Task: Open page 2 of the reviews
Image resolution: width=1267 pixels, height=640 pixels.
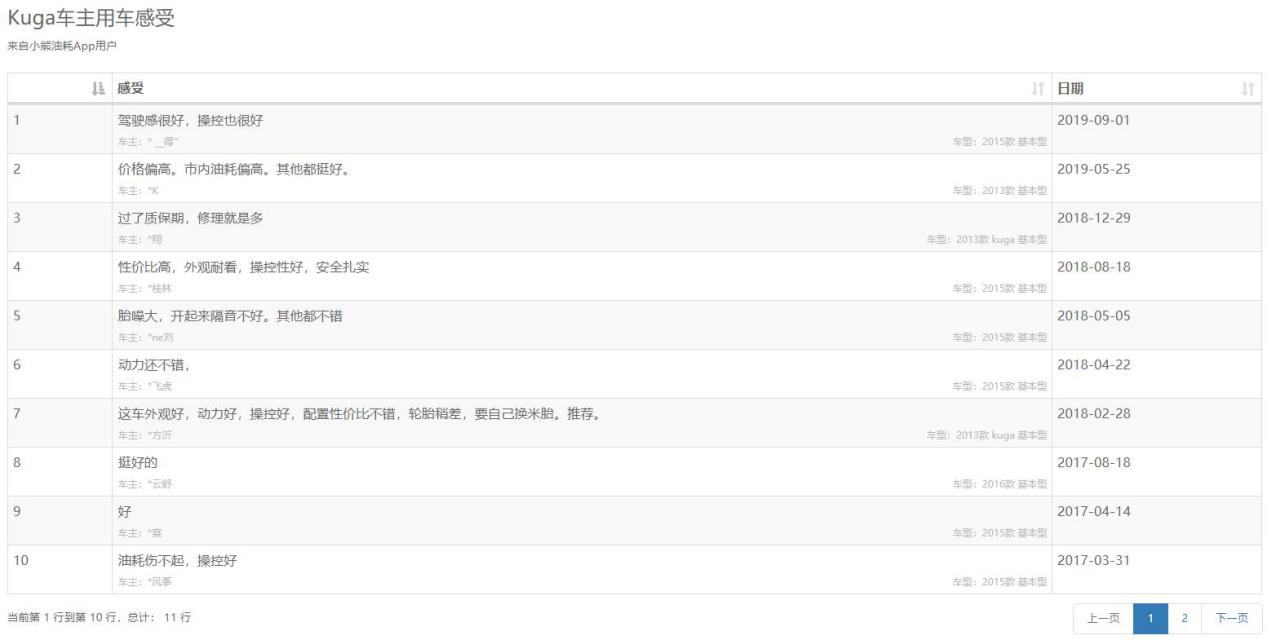Action: pos(1184,618)
